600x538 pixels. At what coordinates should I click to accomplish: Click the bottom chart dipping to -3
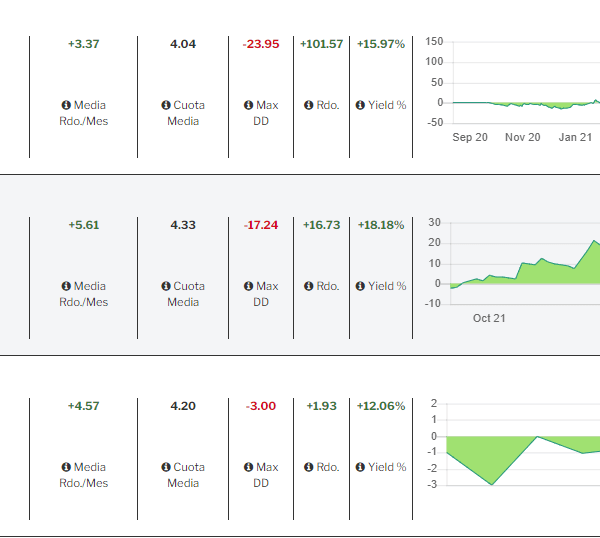point(520,450)
